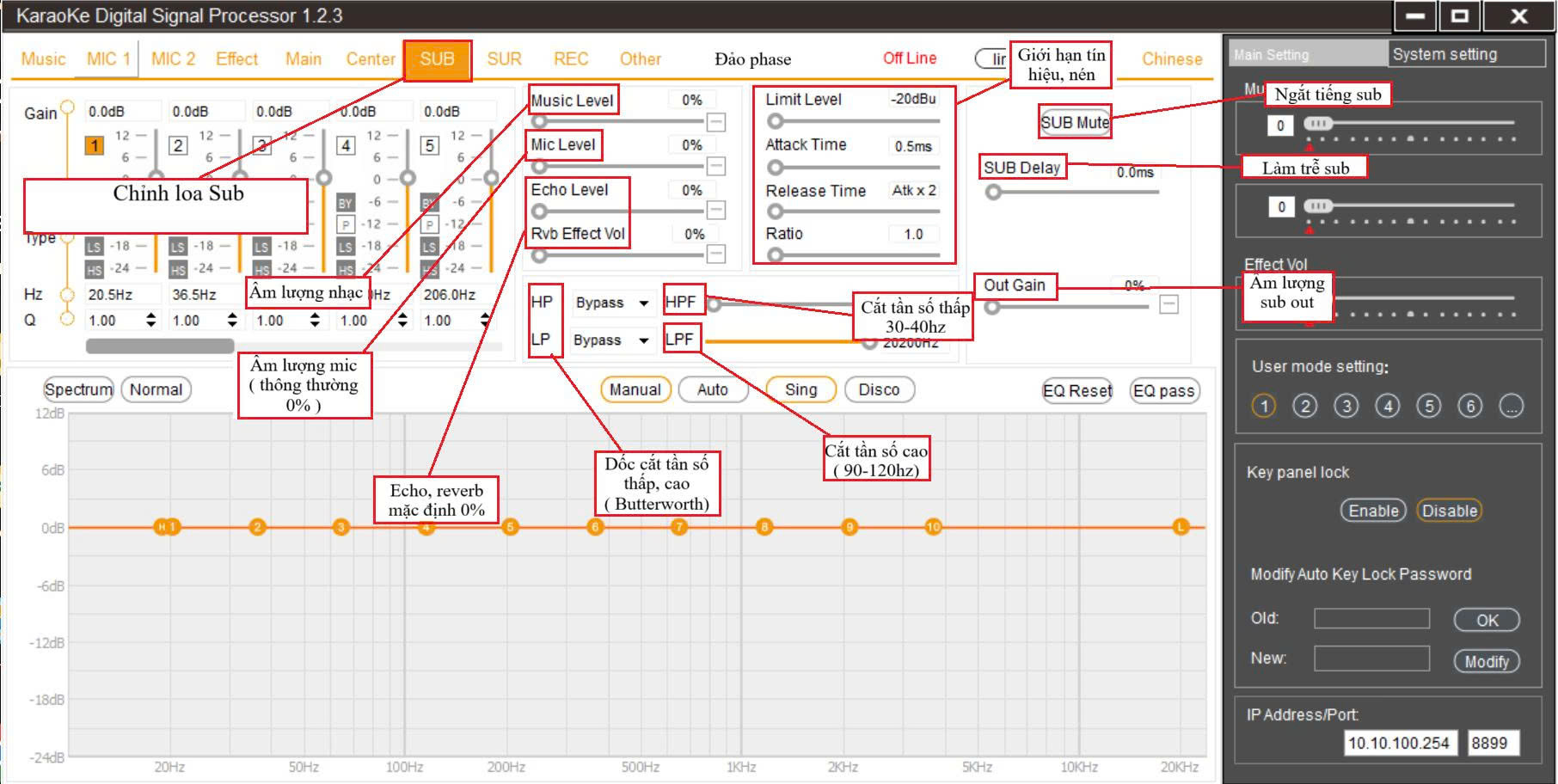
Task: Step band 2 Q value spinner
Action: tap(232, 321)
